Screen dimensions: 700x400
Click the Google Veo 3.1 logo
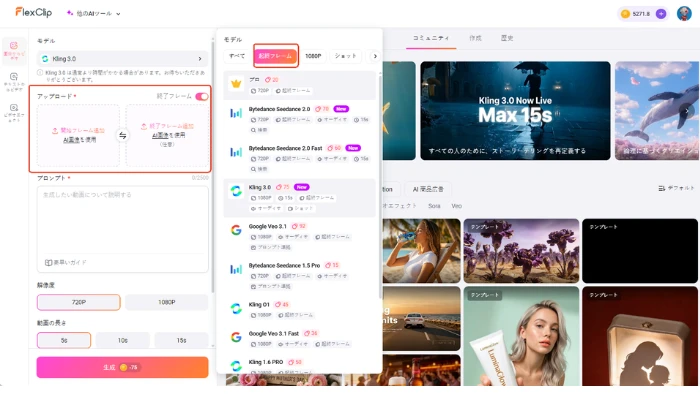(x=236, y=229)
